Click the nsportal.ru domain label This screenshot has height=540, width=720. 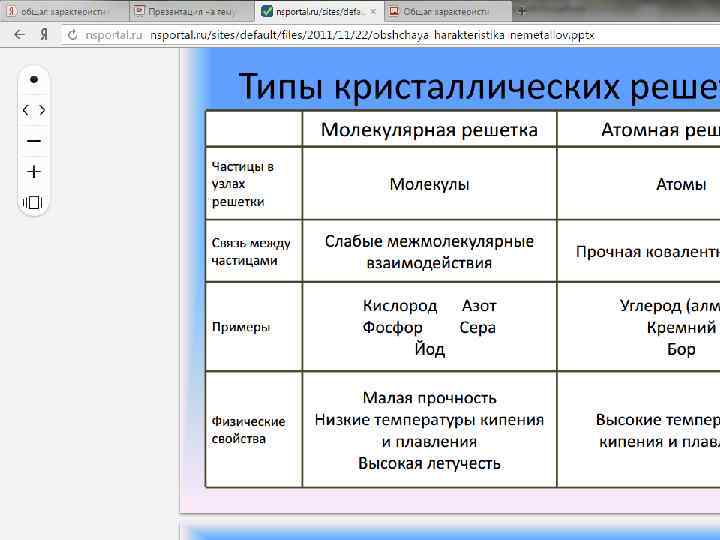click(114, 35)
